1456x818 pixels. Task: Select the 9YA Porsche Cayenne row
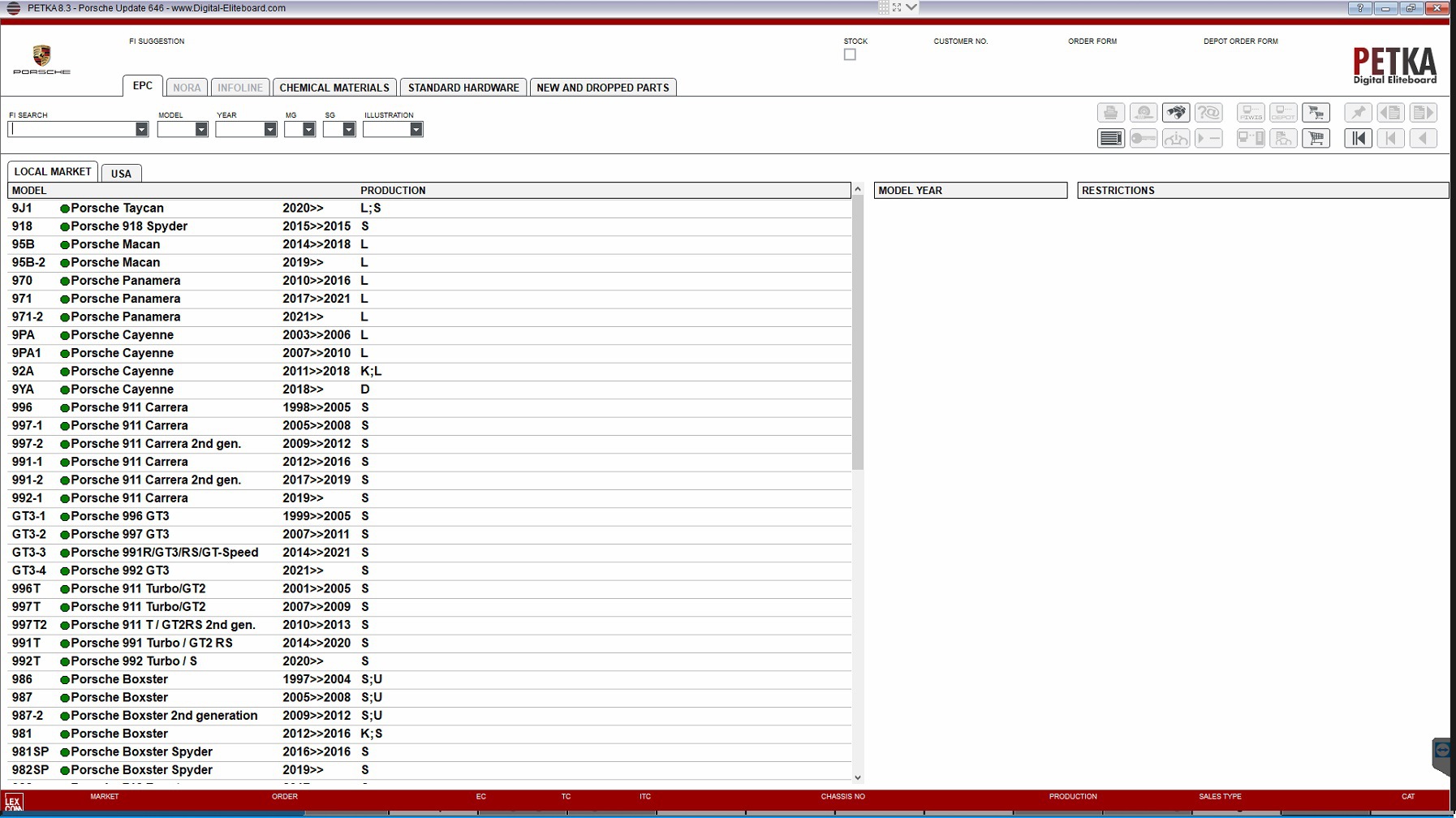pyautogui.click(x=429, y=390)
